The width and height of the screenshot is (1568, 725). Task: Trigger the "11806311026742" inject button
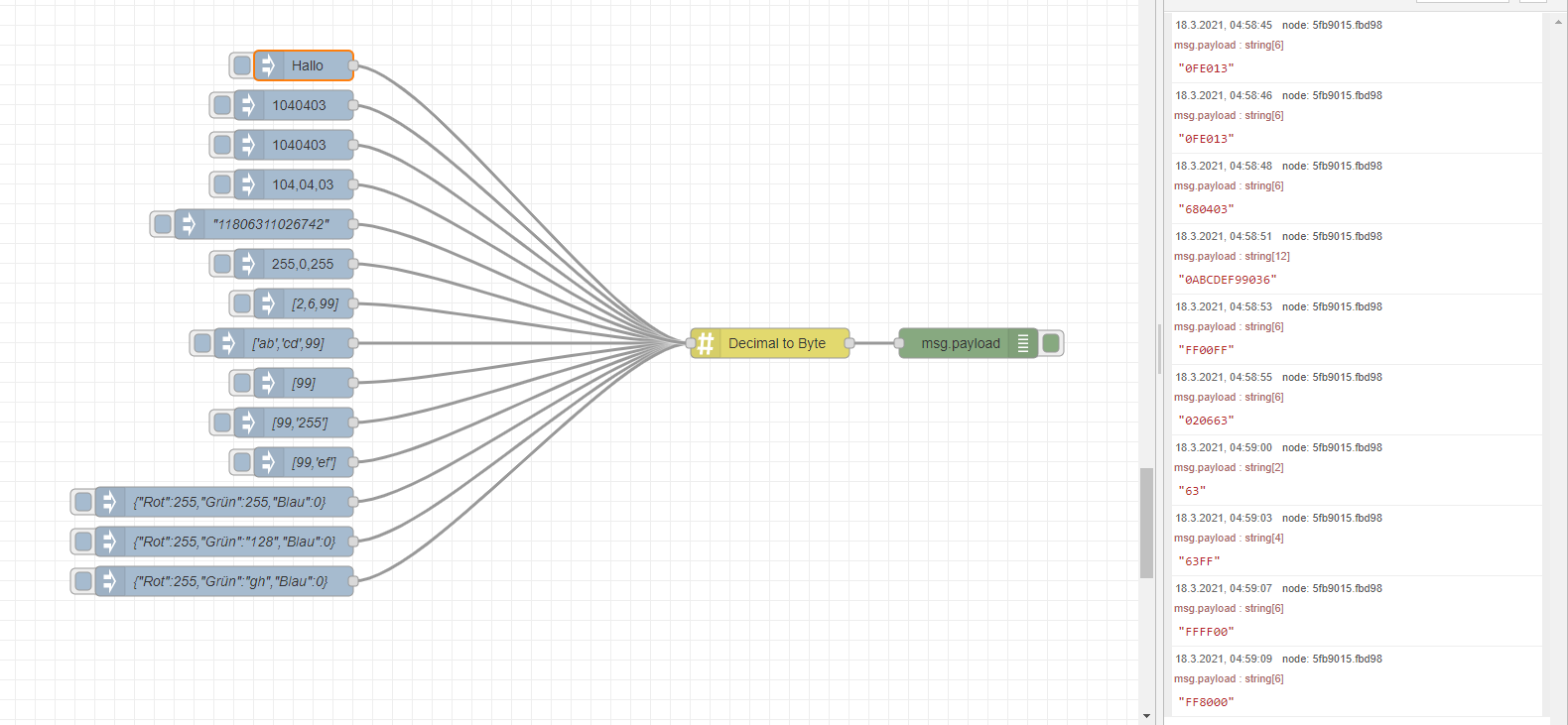pos(163,224)
